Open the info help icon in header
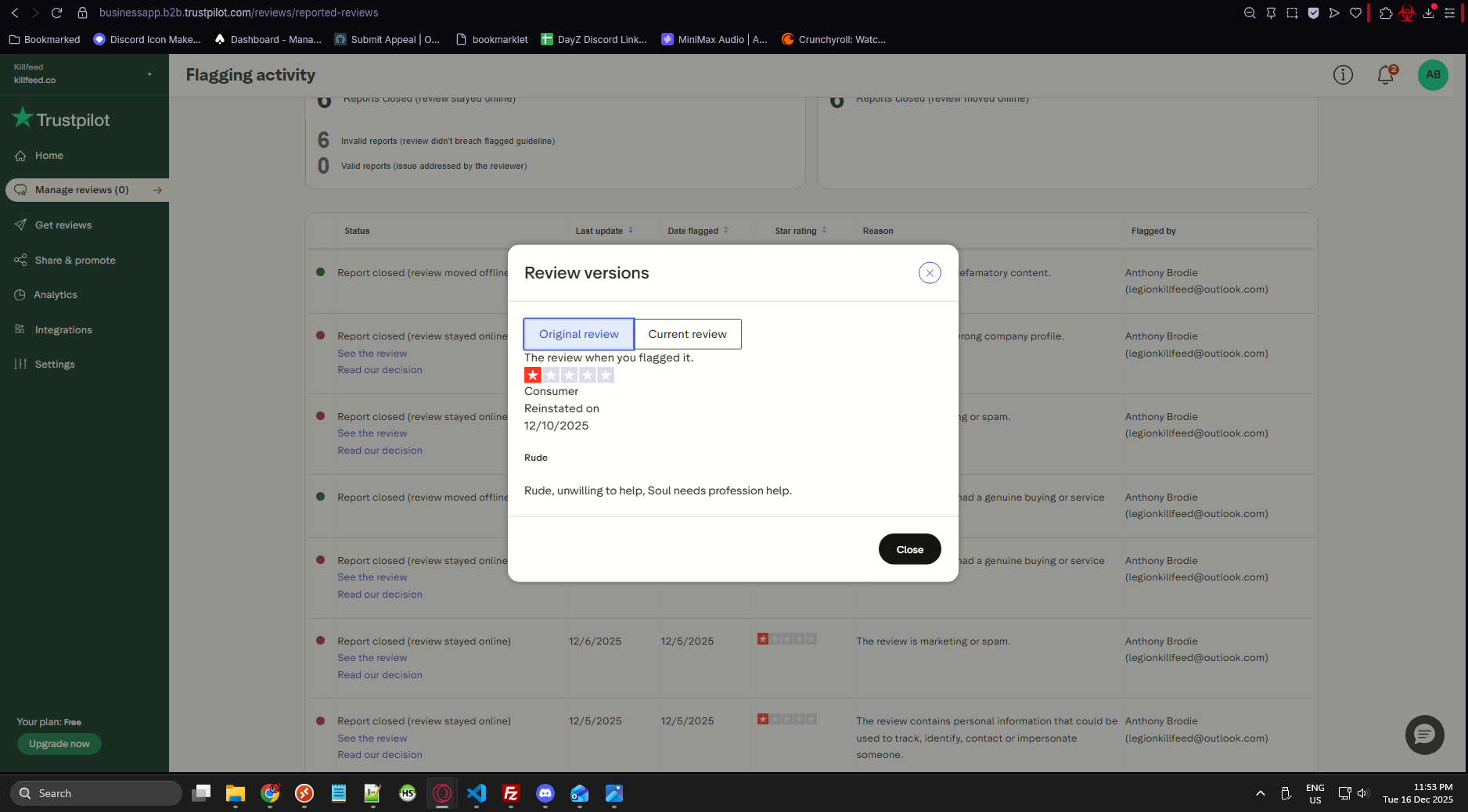The width and height of the screenshot is (1468, 812). 1343,75
